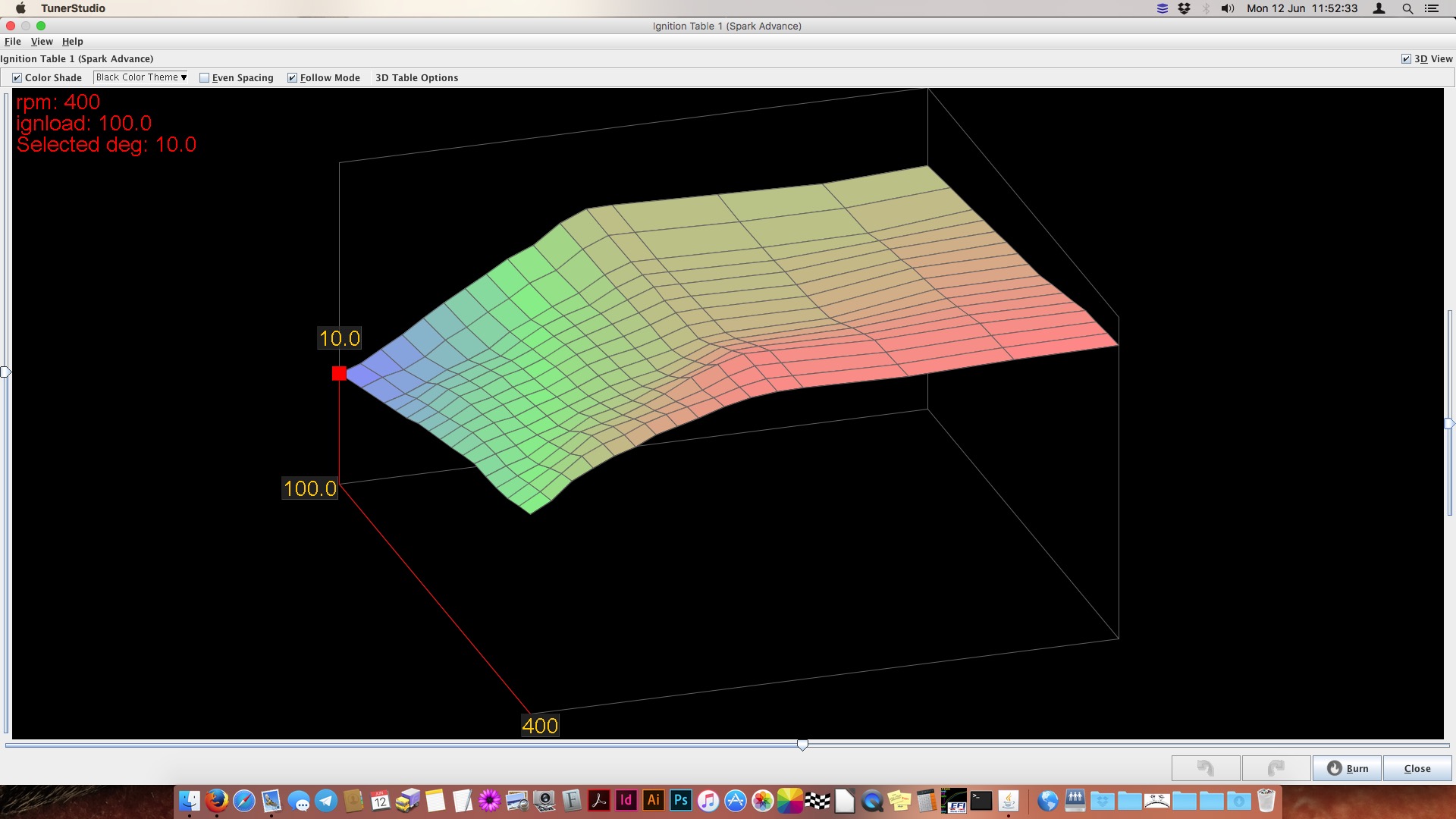The width and height of the screenshot is (1456, 819).
Task: Open EFI Analytics app in dock
Action: (954, 801)
